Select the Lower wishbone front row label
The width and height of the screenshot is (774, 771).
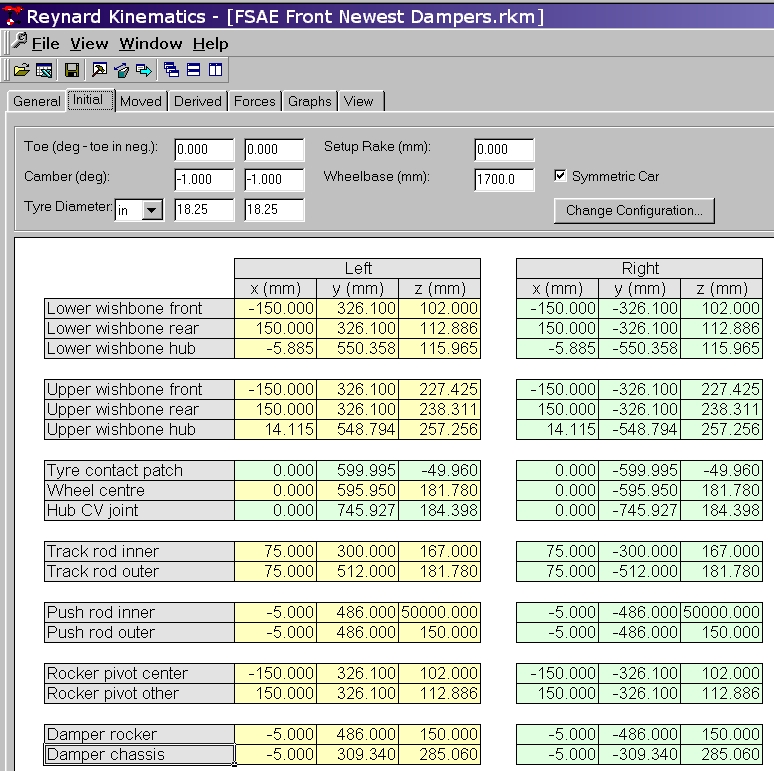pyautogui.click(x=139, y=308)
